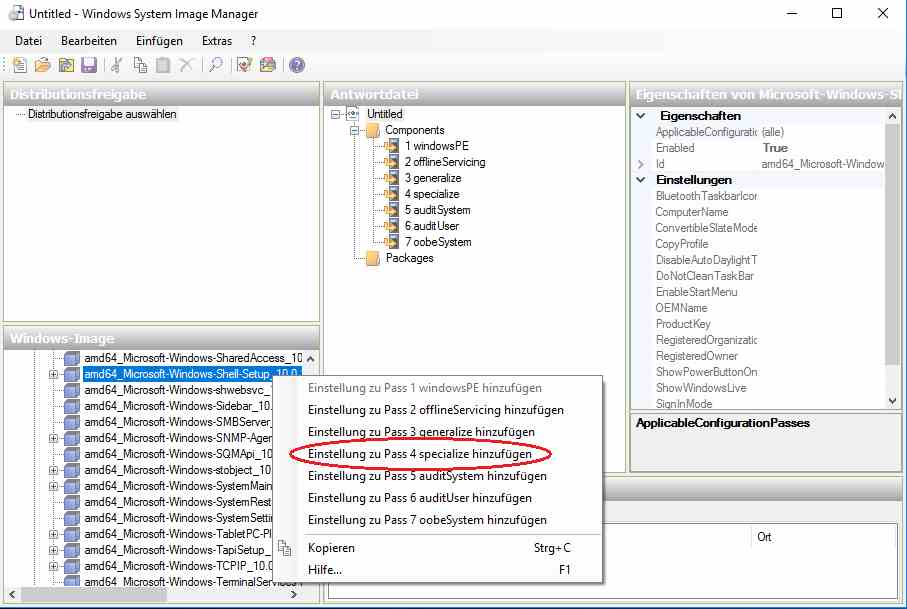Expand the Microsoft-Windows-SNMP-Agent component node

coord(53,438)
